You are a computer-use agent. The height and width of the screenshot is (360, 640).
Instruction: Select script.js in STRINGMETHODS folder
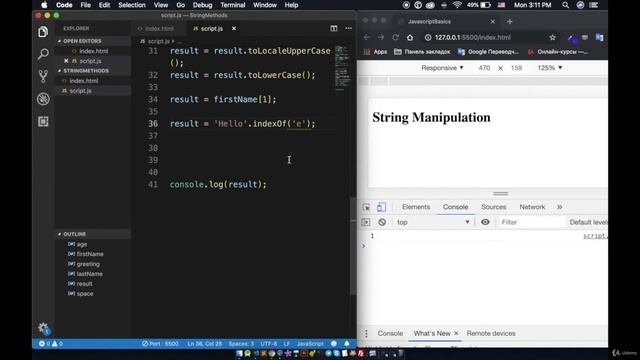(x=80, y=91)
